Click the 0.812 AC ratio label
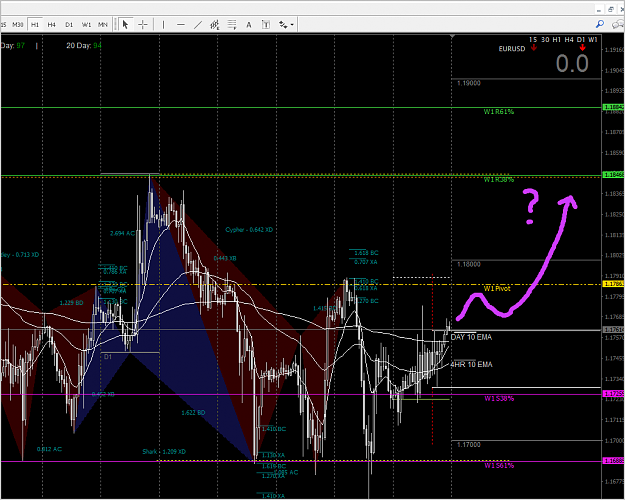Viewport: 625px width, 500px height. click(x=49, y=449)
